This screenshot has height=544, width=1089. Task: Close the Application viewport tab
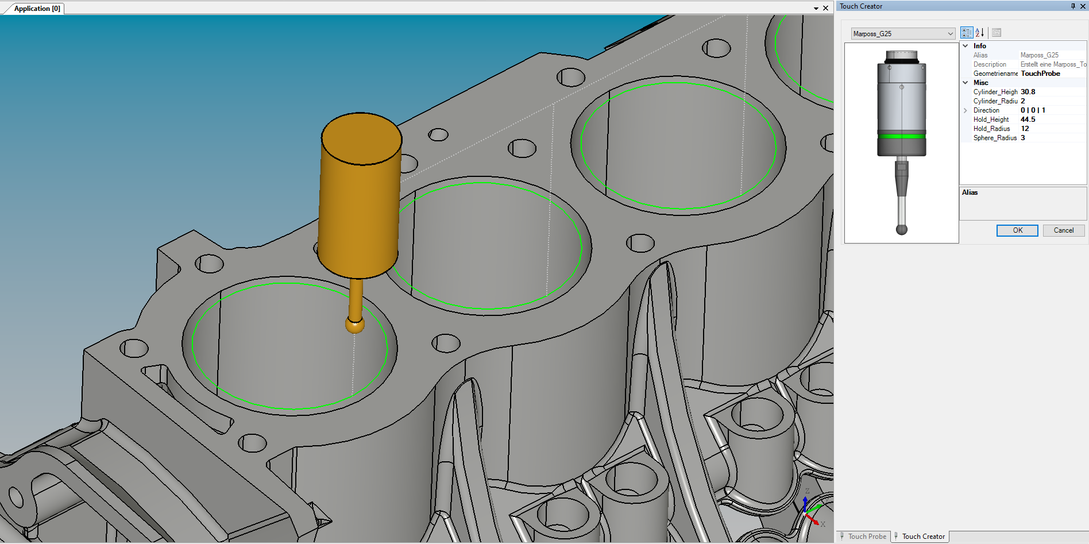(824, 8)
